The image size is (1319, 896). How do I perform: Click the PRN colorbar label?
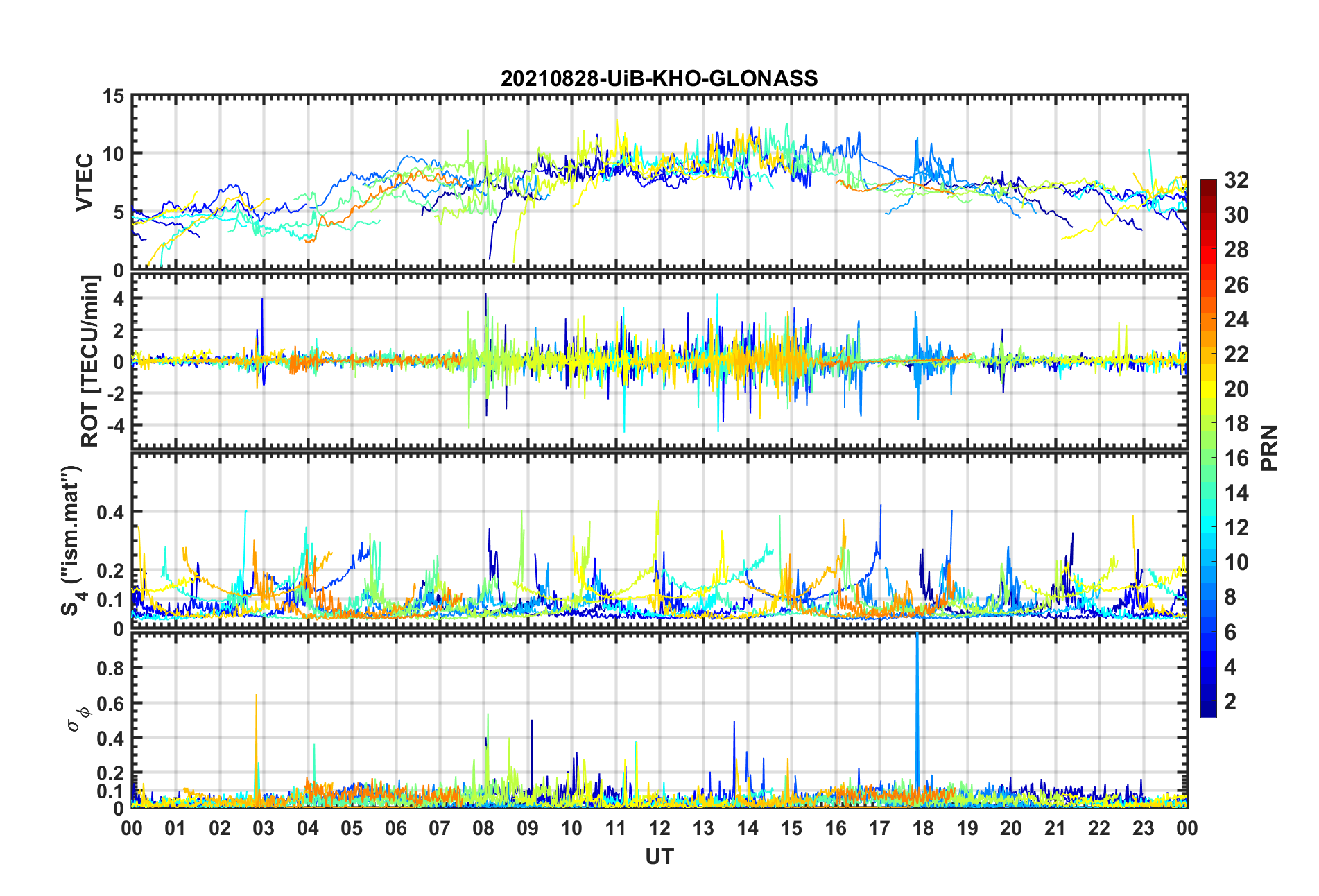pos(1269,448)
